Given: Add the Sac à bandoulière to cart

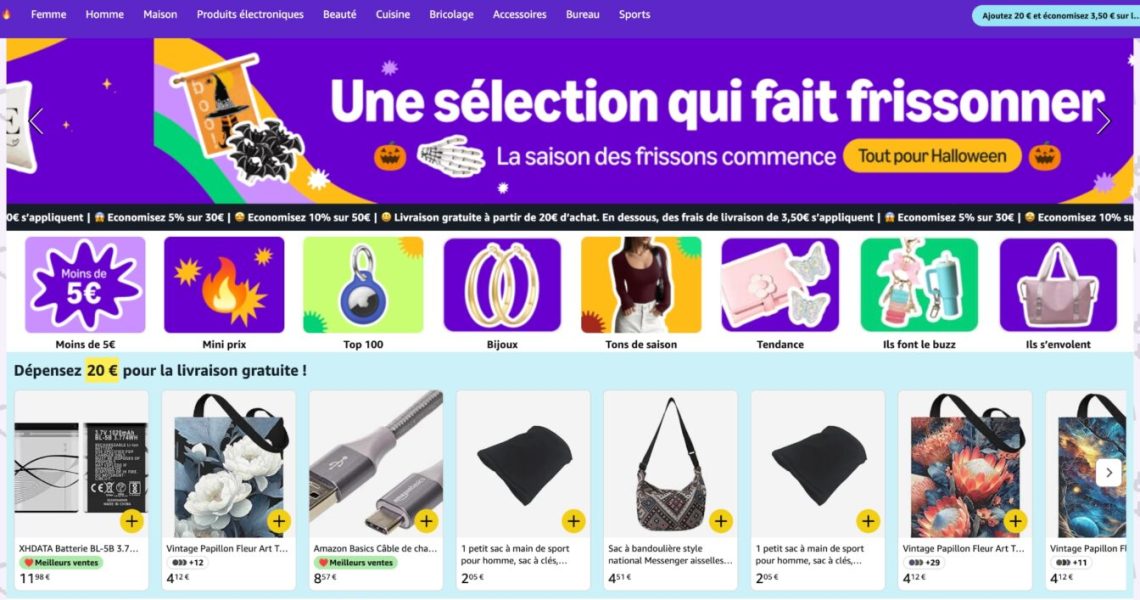Looking at the screenshot, I should click(720, 521).
